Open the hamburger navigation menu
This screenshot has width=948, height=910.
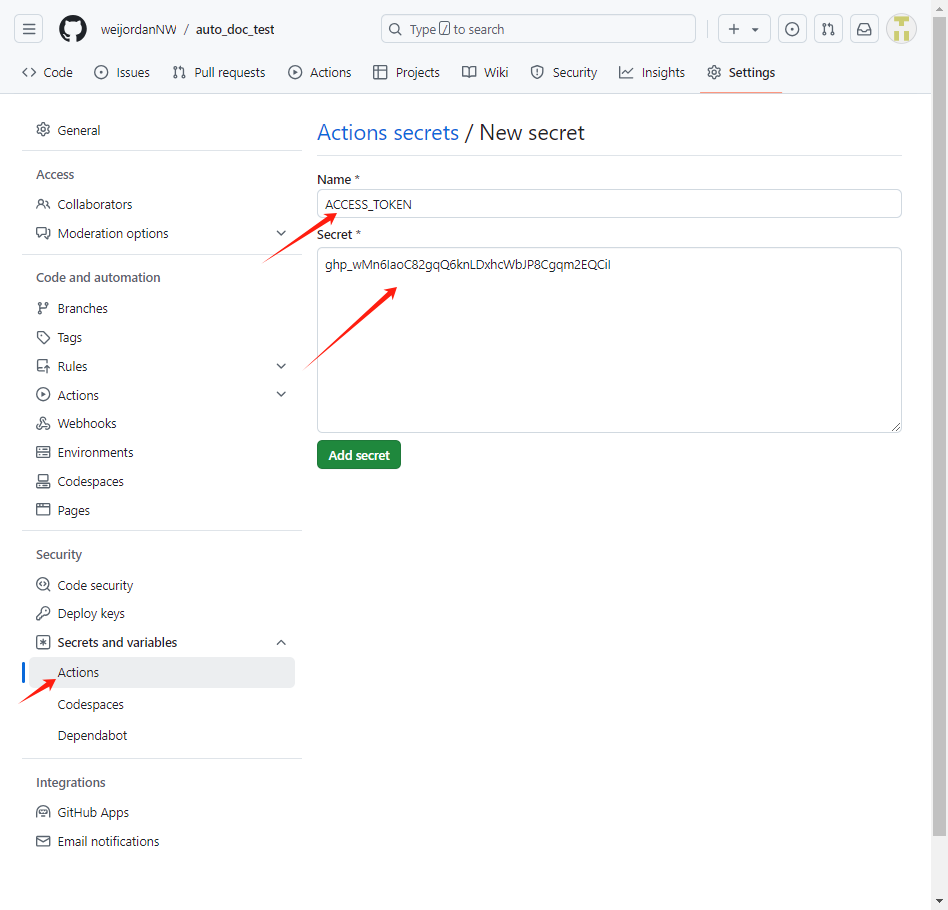(28, 29)
